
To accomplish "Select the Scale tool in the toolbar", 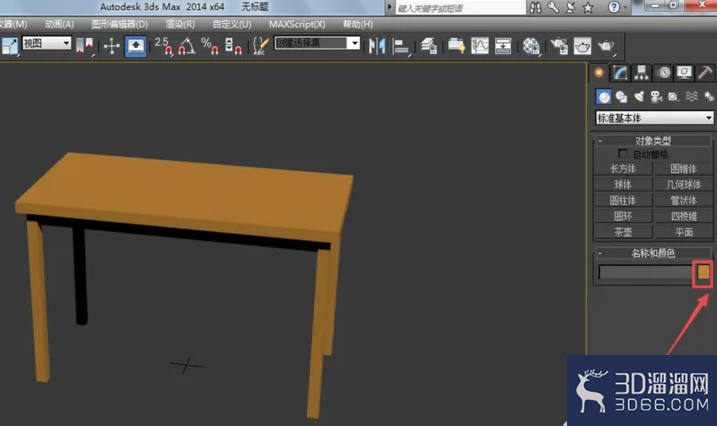I will [x=9, y=46].
